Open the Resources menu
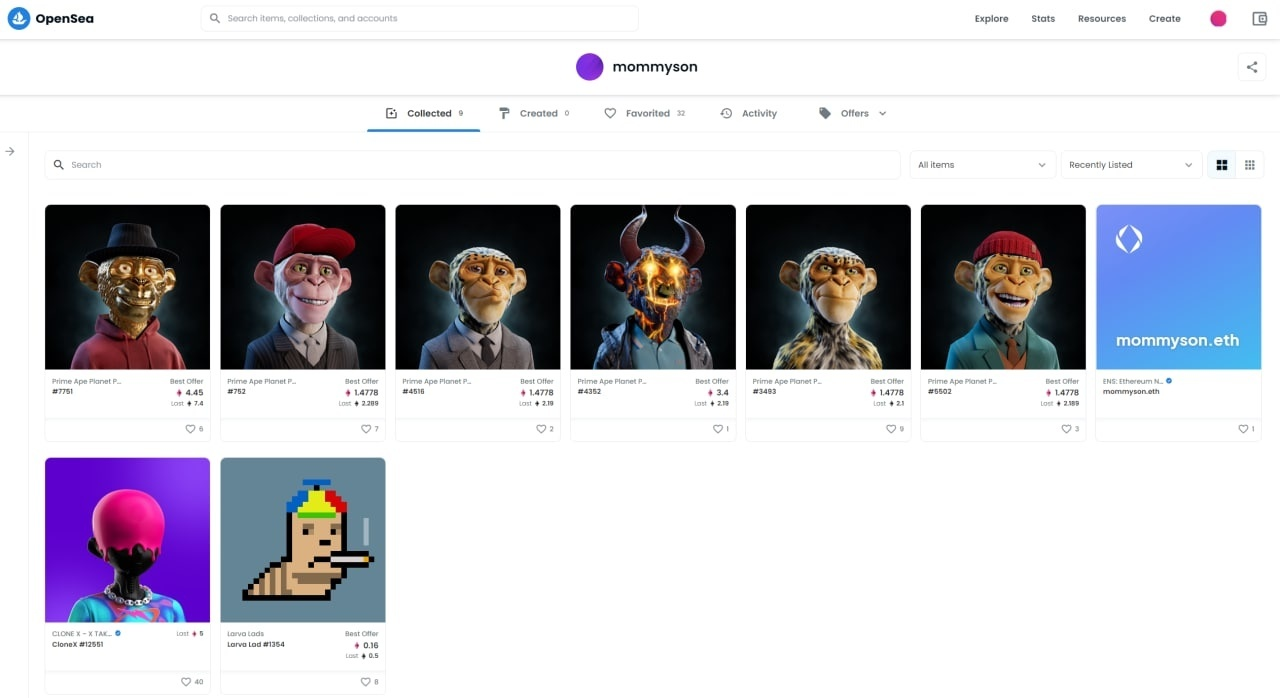This screenshot has height=698, width=1280. coord(1101,19)
